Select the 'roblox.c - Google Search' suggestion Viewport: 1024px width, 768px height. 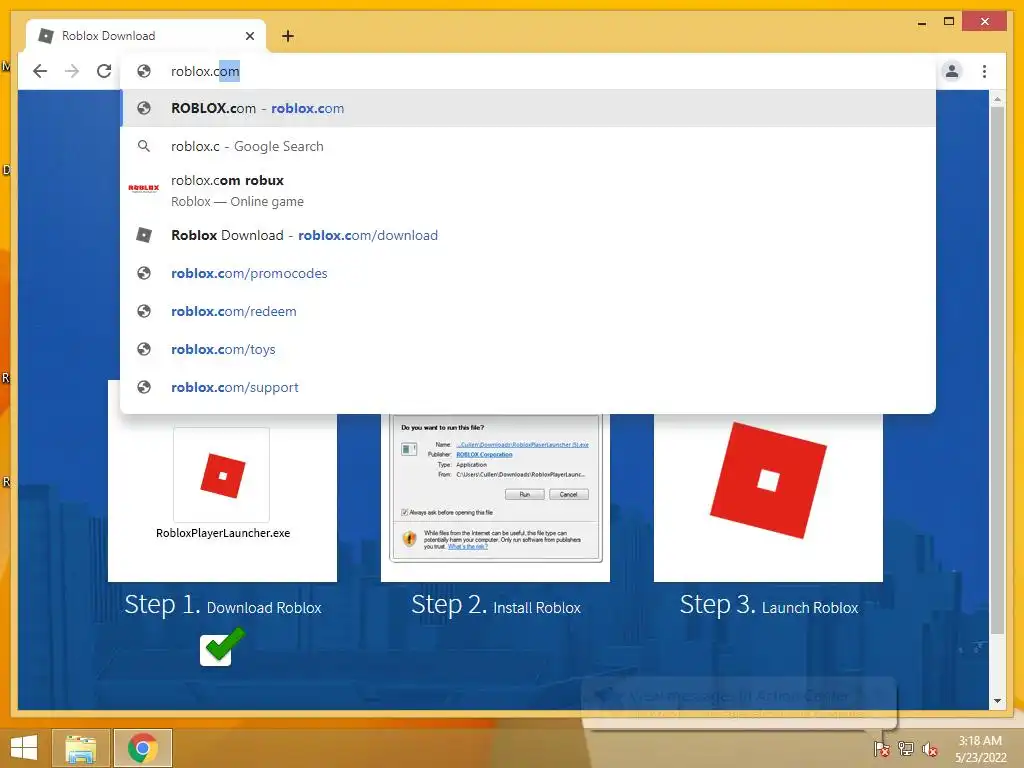(528, 146)
